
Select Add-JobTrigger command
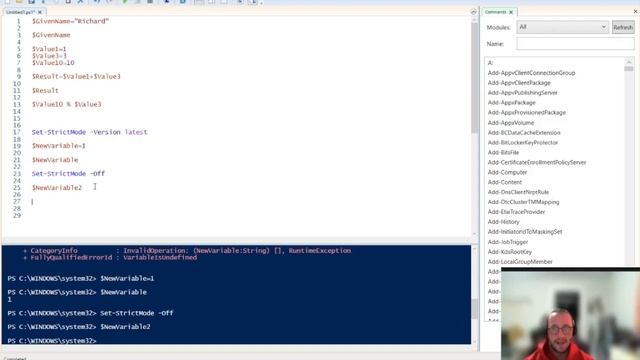coord(508,242)
